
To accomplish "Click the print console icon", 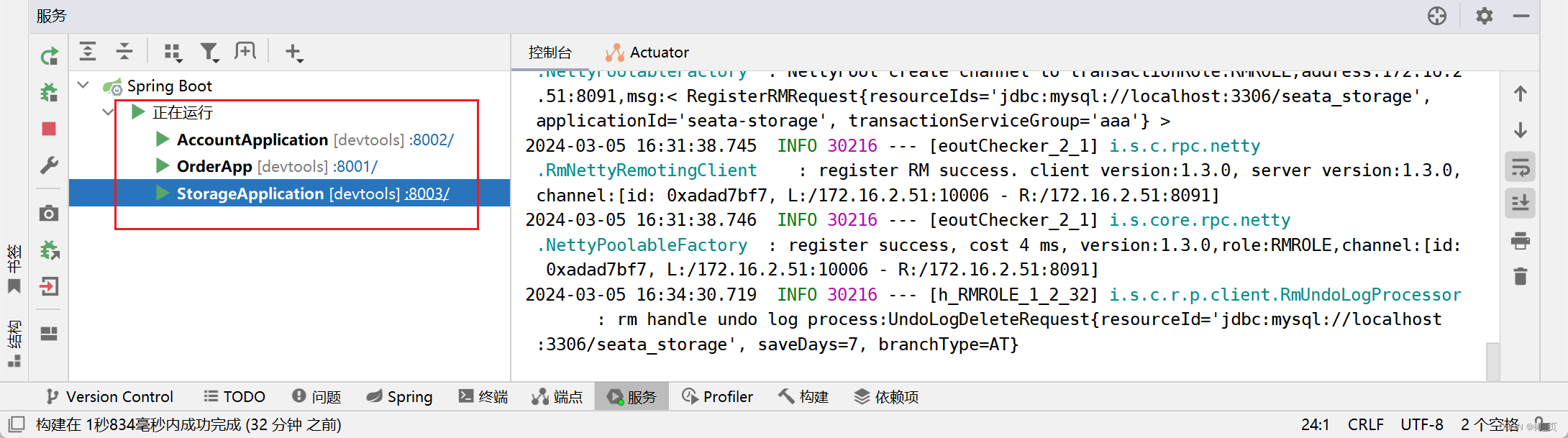I will pos(1520,241).
